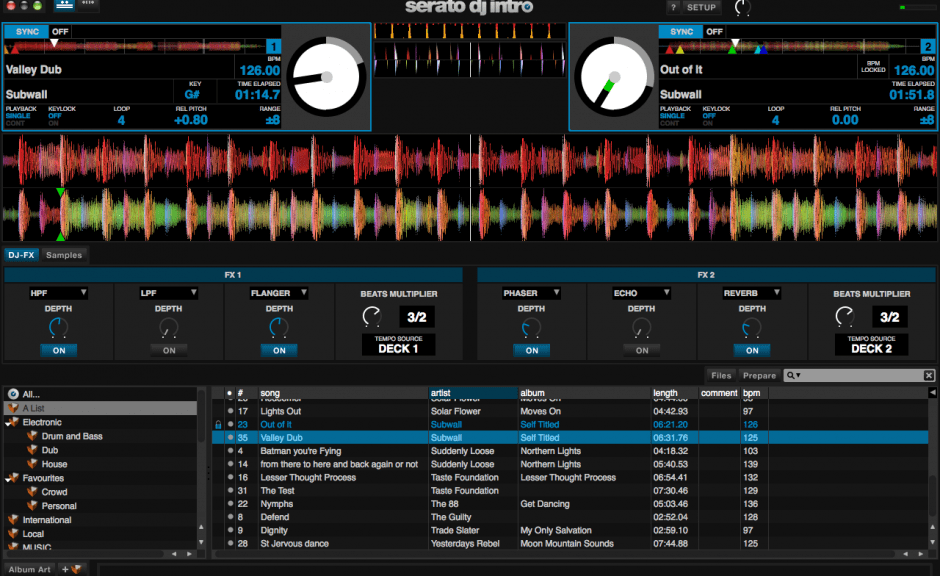
Task: Turn off the LPF effect in FX 1
Action: (168, 350)
